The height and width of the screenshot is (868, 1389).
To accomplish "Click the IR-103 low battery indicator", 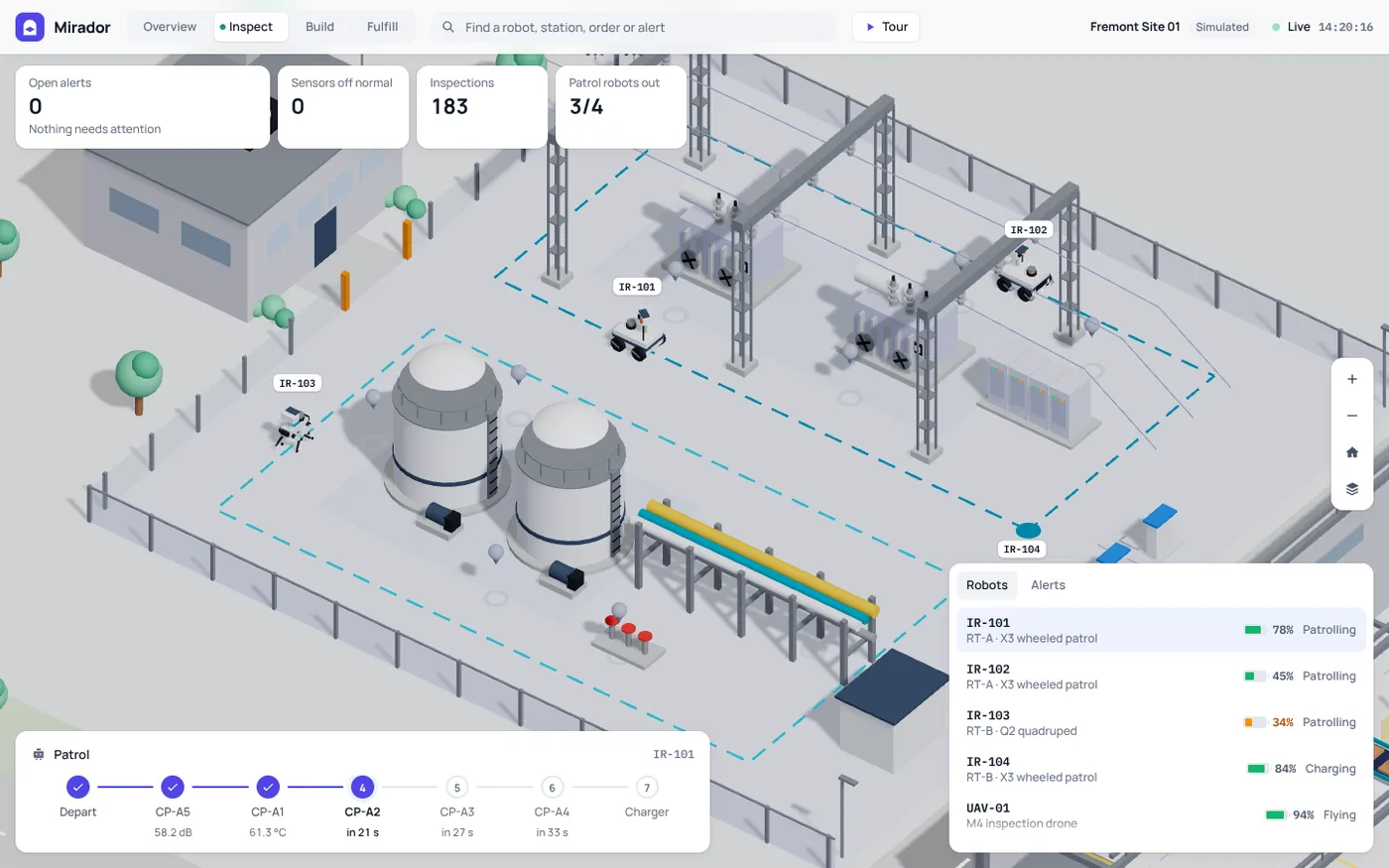I will (x=1254, y=722).
